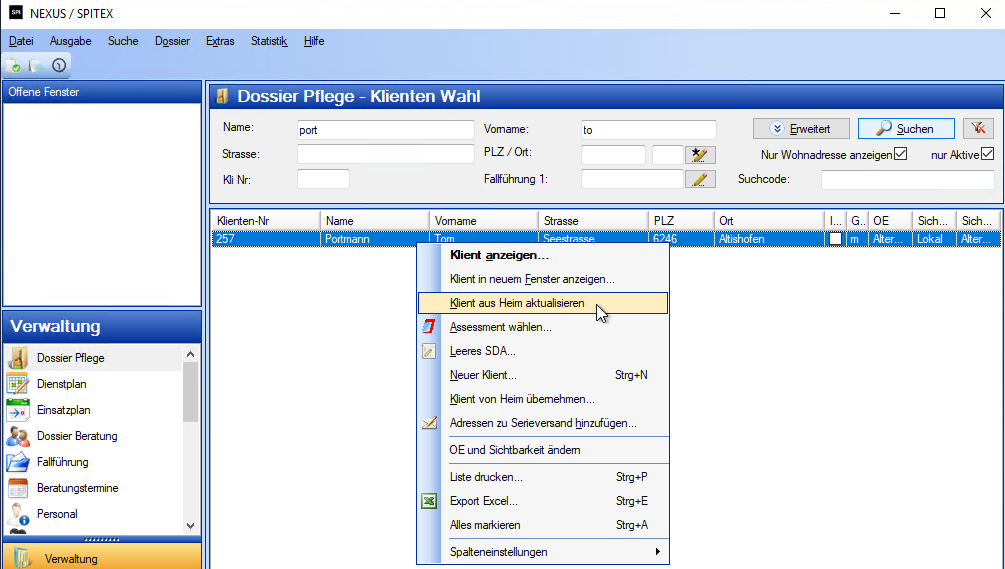Open Fallführung from the sidebar list
Image resolution: width=1005 pixels, height=569 pixels.
coord(62,462)
